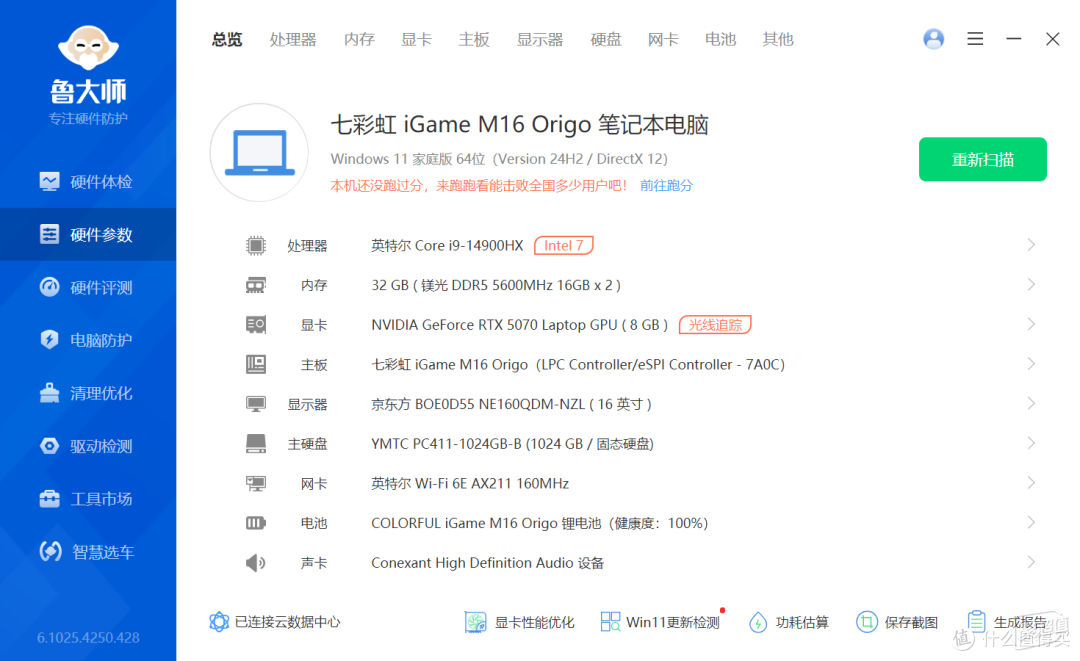The width and height of the screenshot is (1080, 661).
Task: Expand the 声卡 row chevron
Action: [x=1031, y=562]
